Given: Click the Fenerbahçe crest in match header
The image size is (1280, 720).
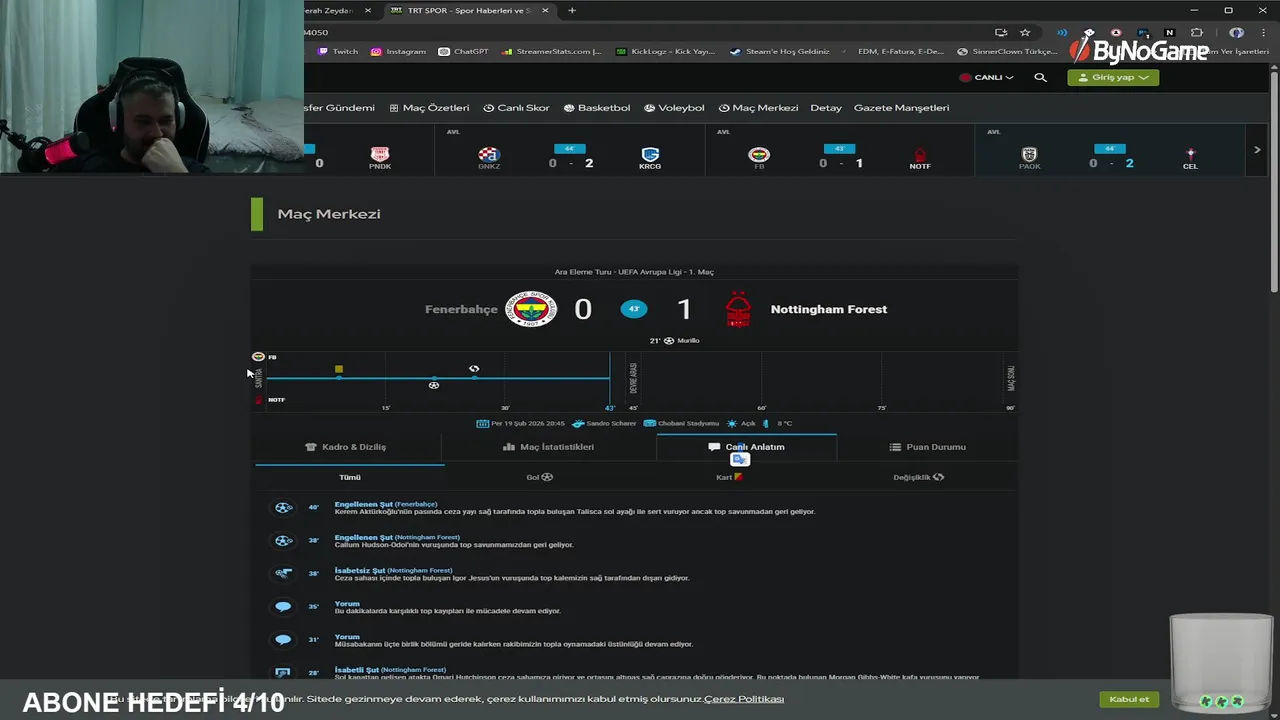Looking at the screenshot, I should click(x=531, y=309).
